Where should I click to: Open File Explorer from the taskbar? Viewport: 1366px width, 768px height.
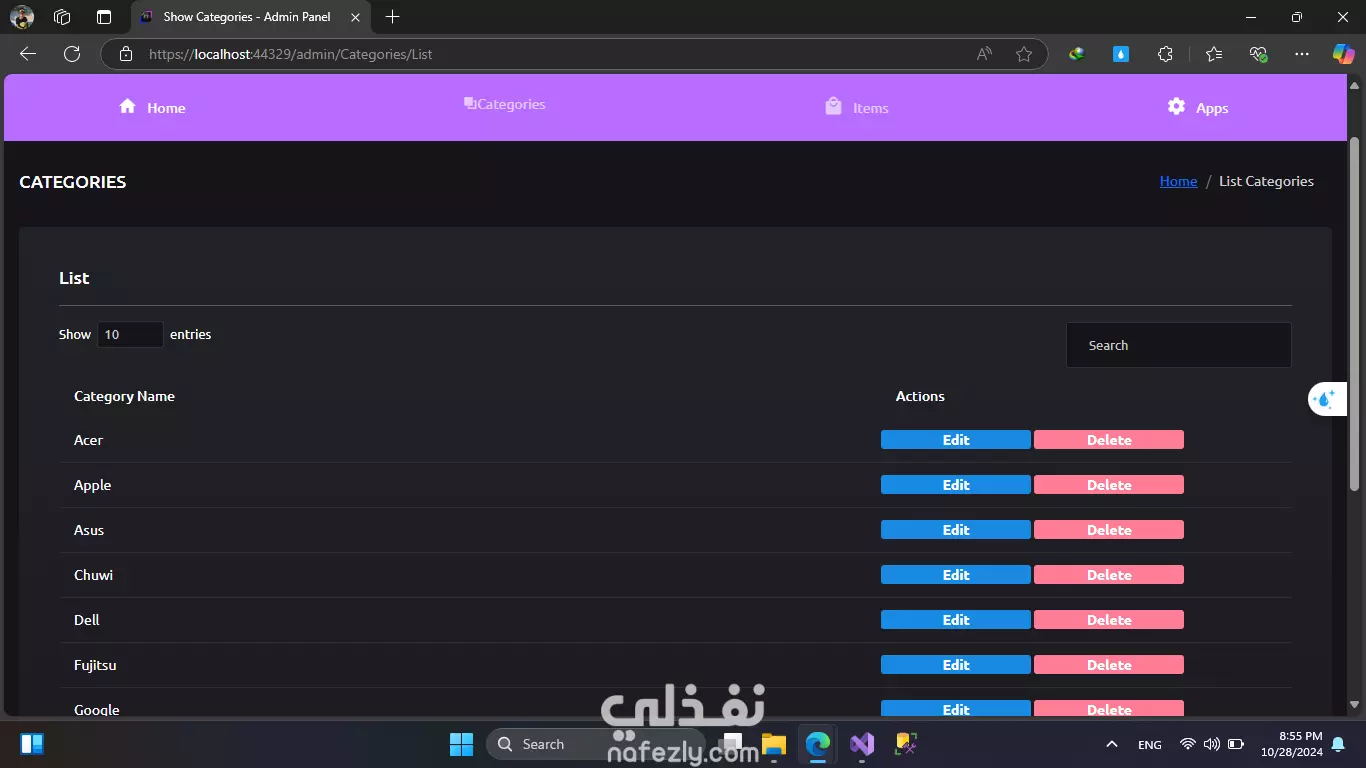(x=774, y=744)
